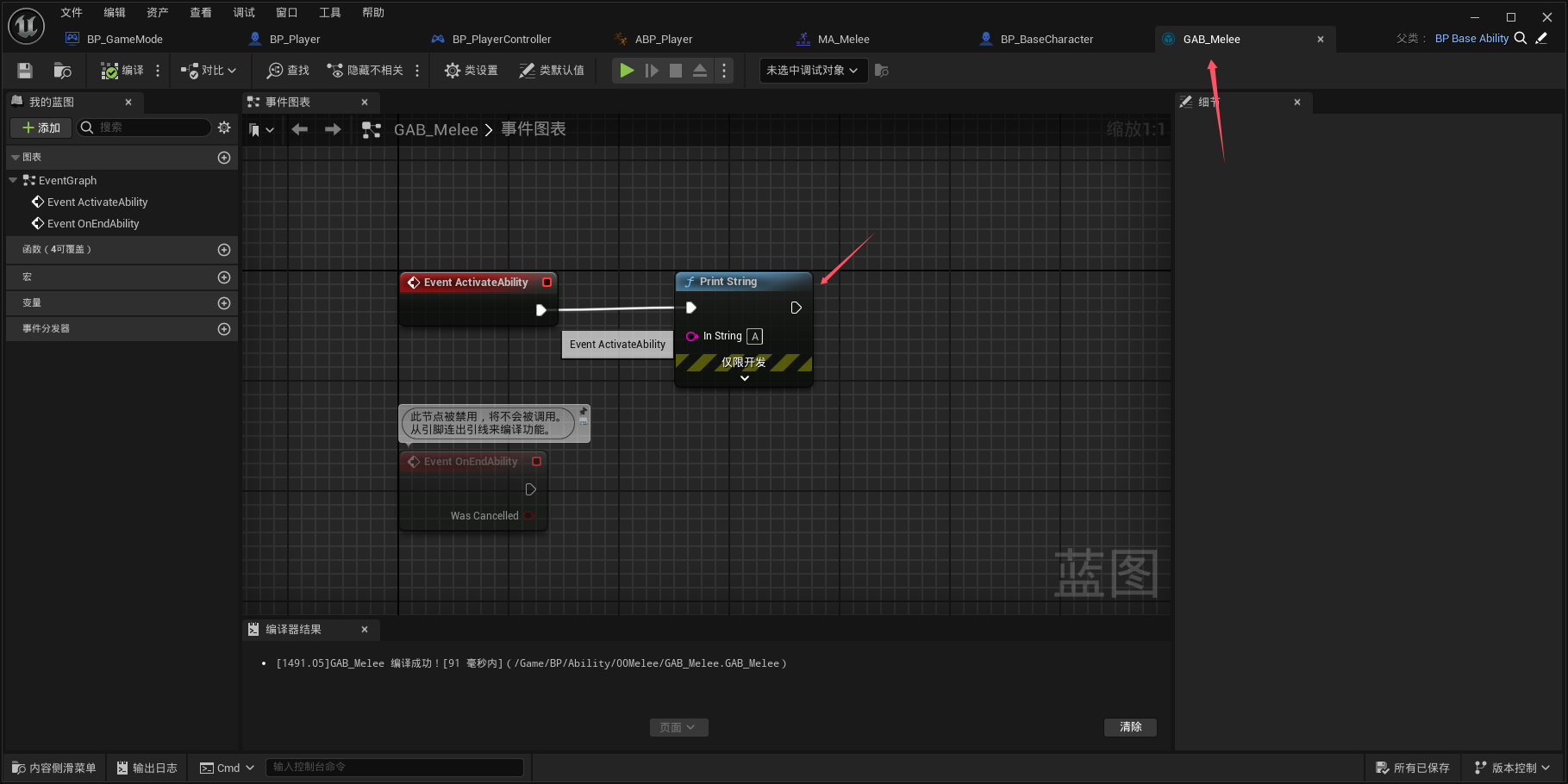The height and width of the screenshot is (784, 1568).
Task: Close the 我的蓝图 panel tab
Action: (128, 102)
